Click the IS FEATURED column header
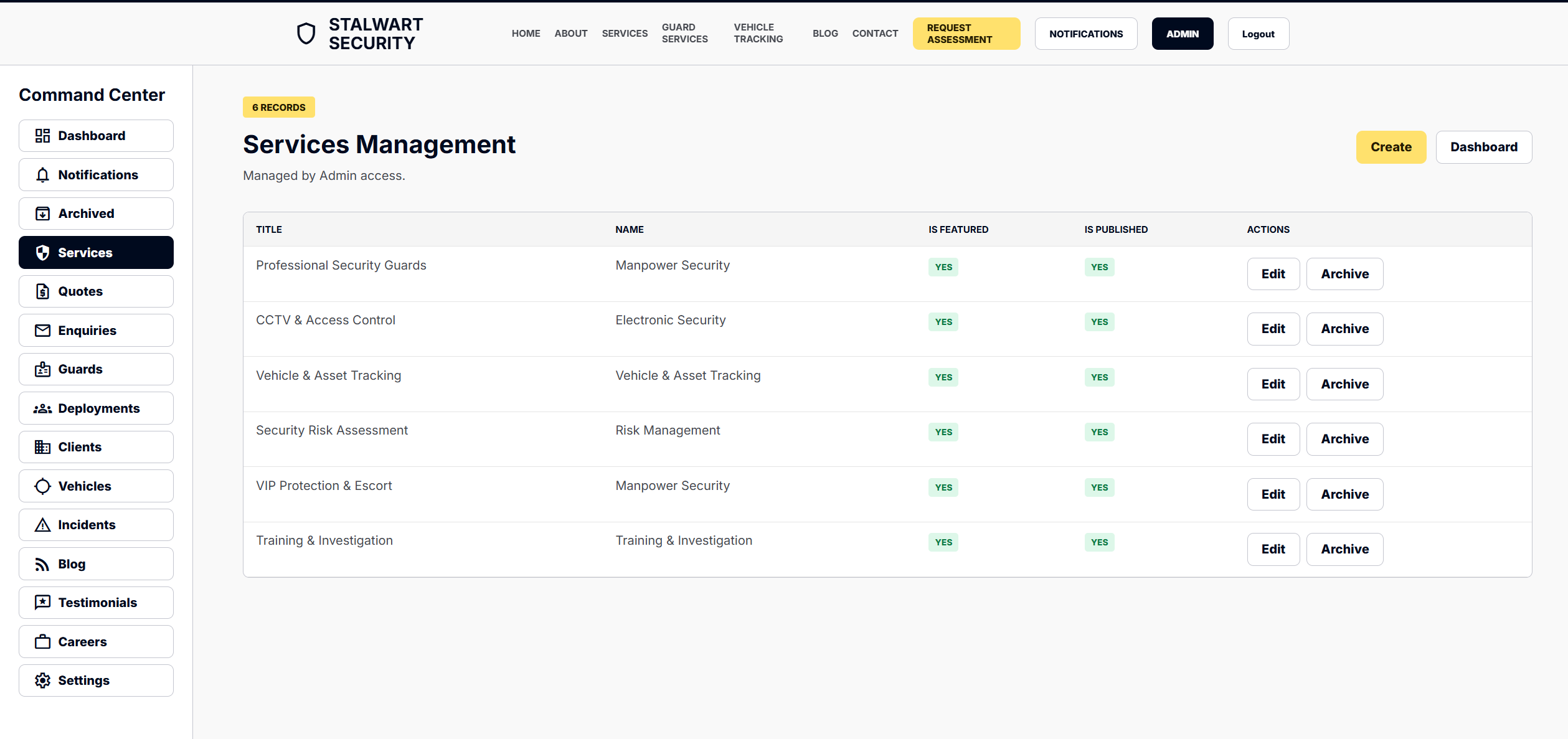This screenshot has width=1568, height=739. pos(958,230)
